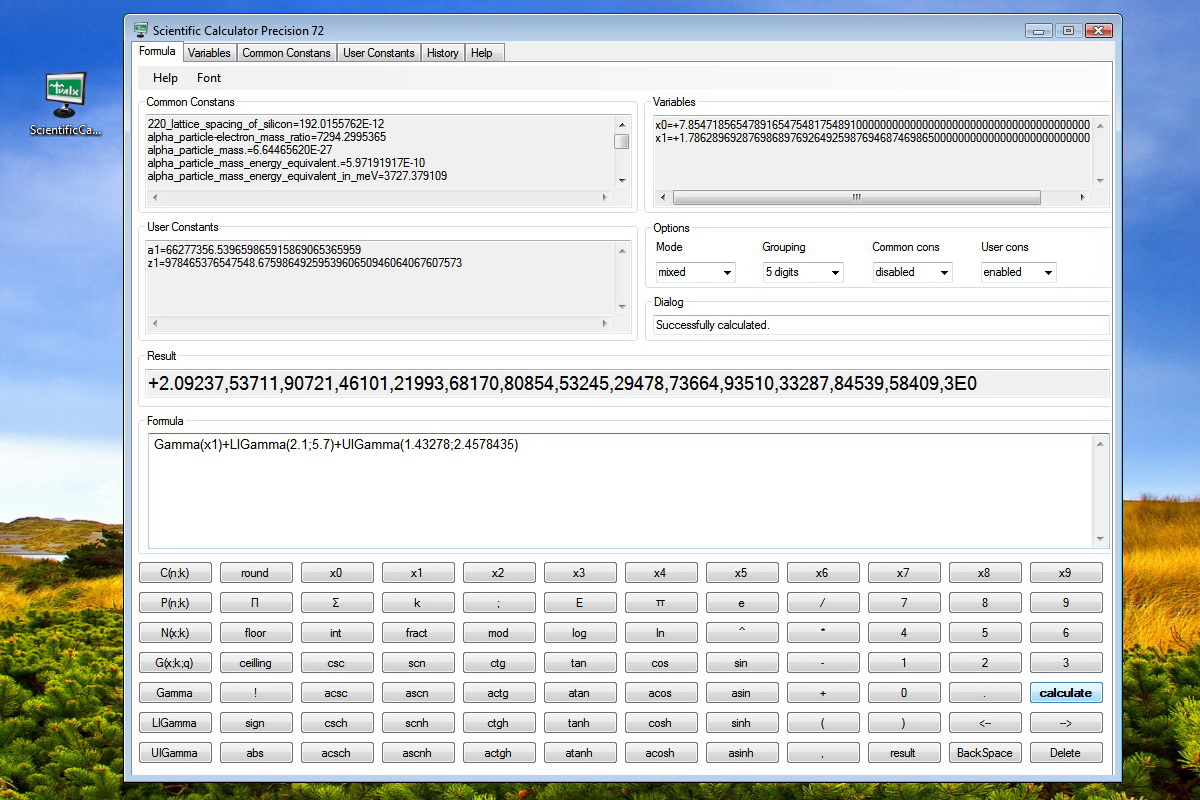Click the C(n;k) combinations button

[x=175, y=573]
